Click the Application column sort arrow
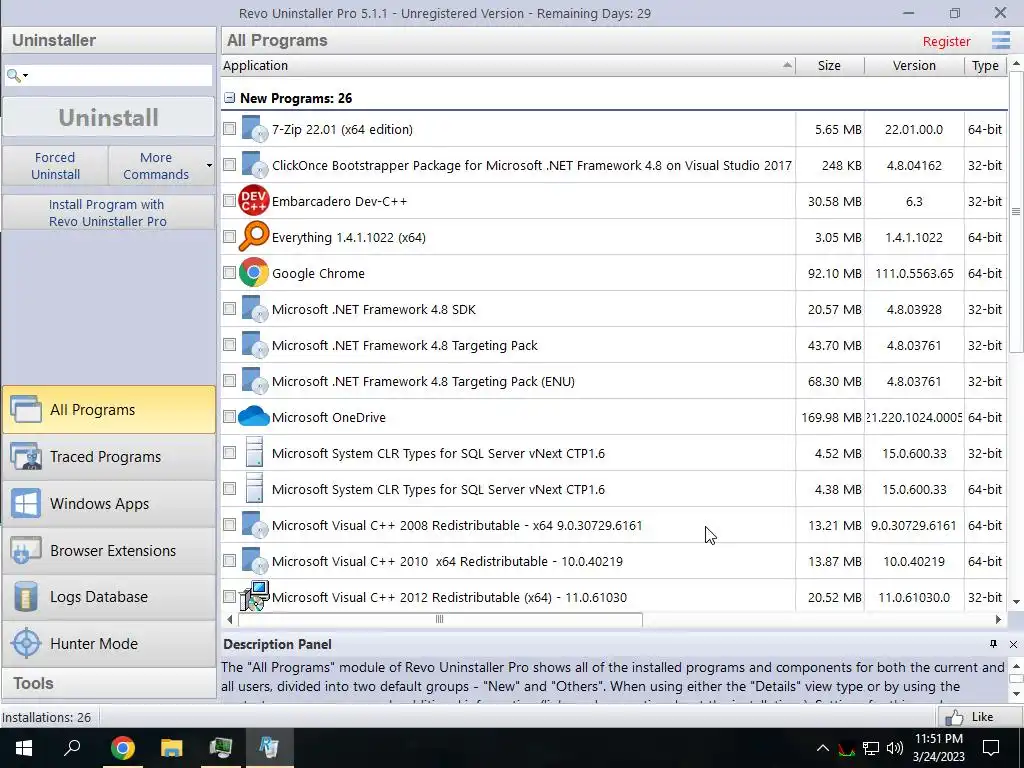This screenshot has height=768, width=1024. (x=787, y=65)
